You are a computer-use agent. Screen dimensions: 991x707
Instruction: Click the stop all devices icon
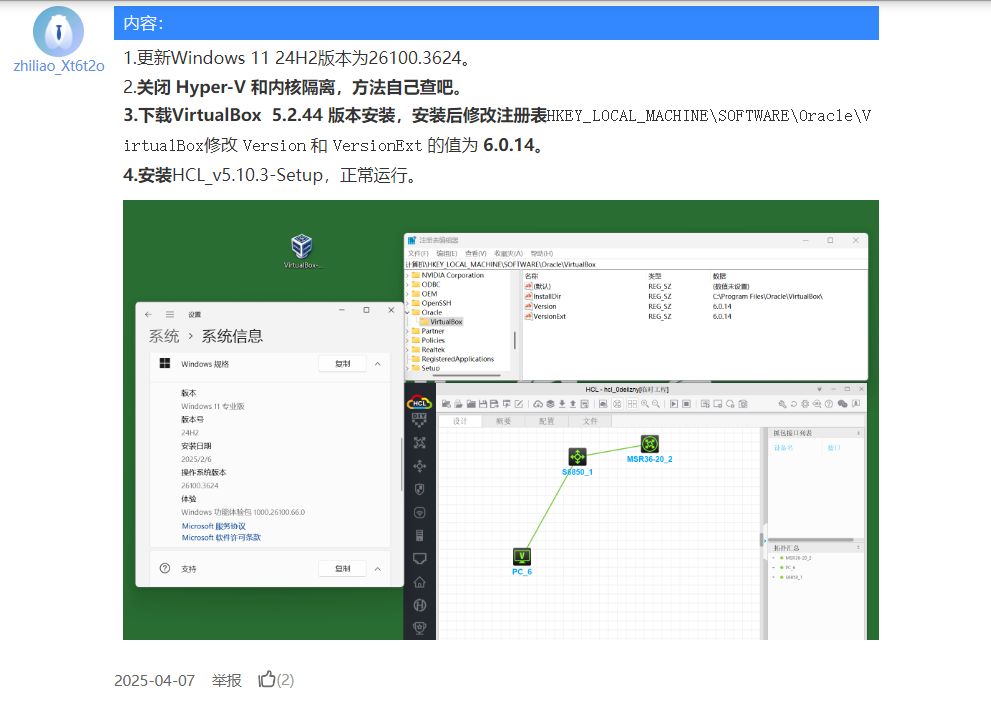tap(686, 404)
